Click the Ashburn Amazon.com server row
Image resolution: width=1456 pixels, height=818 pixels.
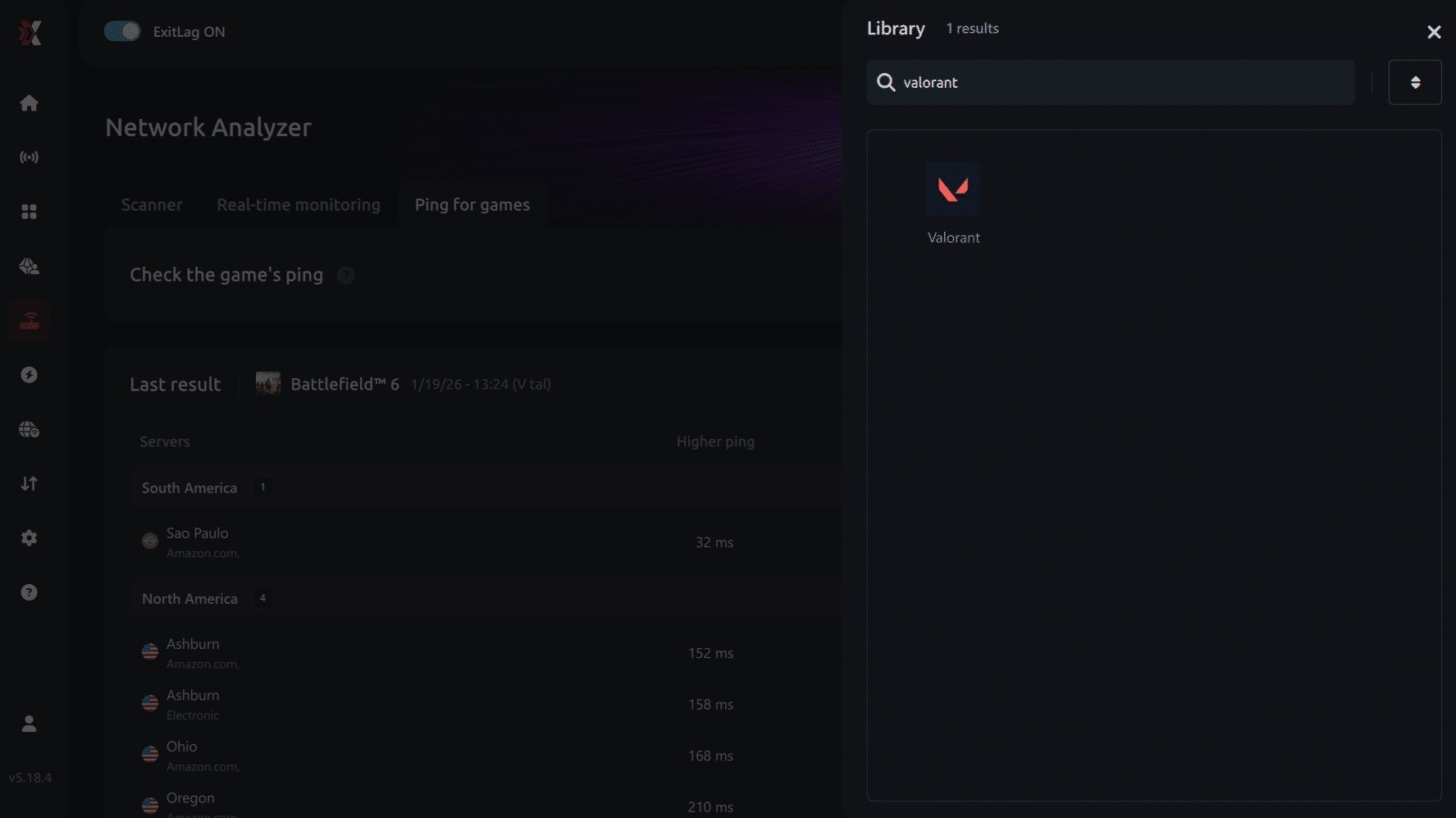click(484, 653)
